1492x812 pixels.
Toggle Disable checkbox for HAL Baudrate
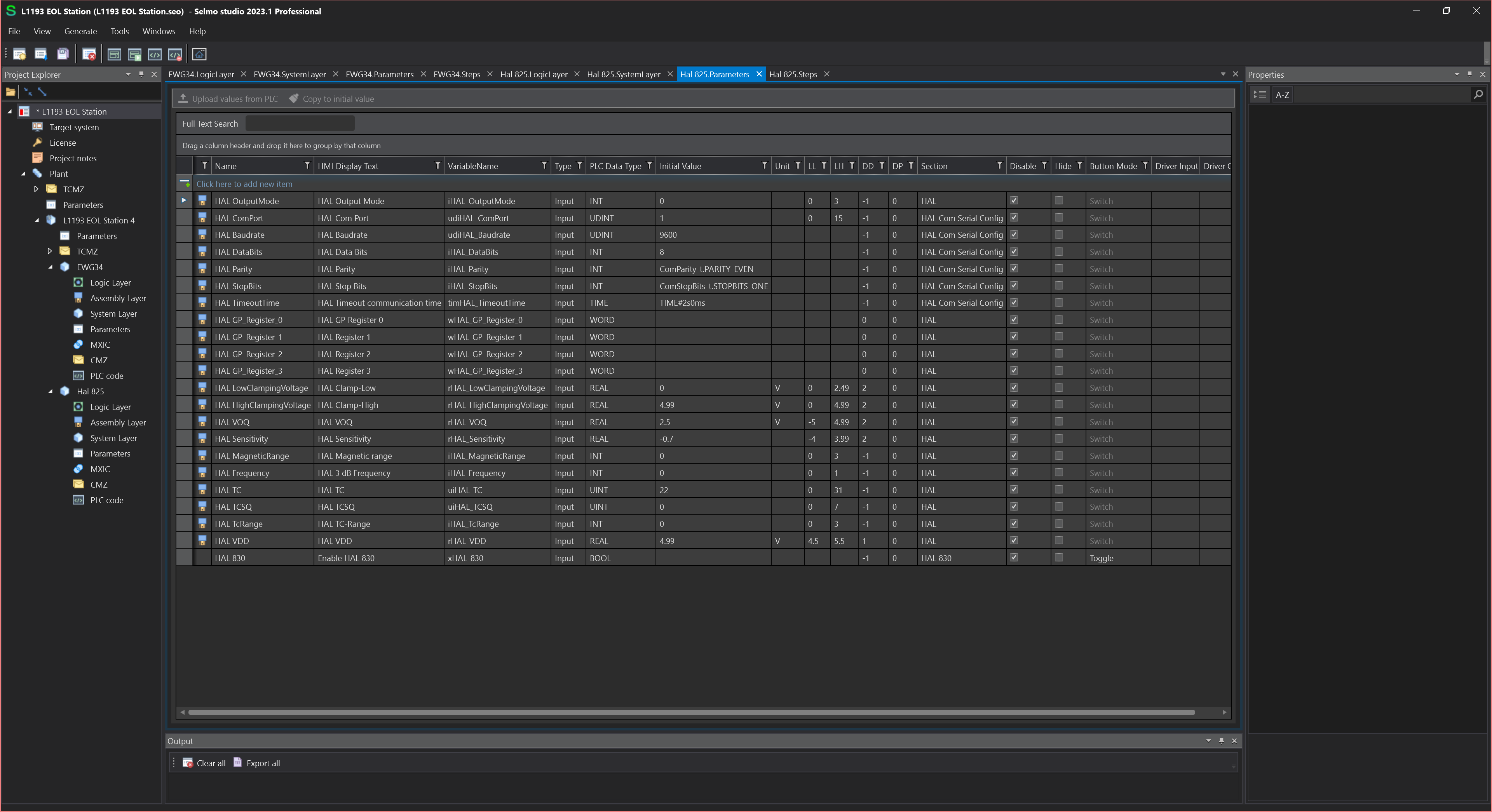click(1014, 235)
